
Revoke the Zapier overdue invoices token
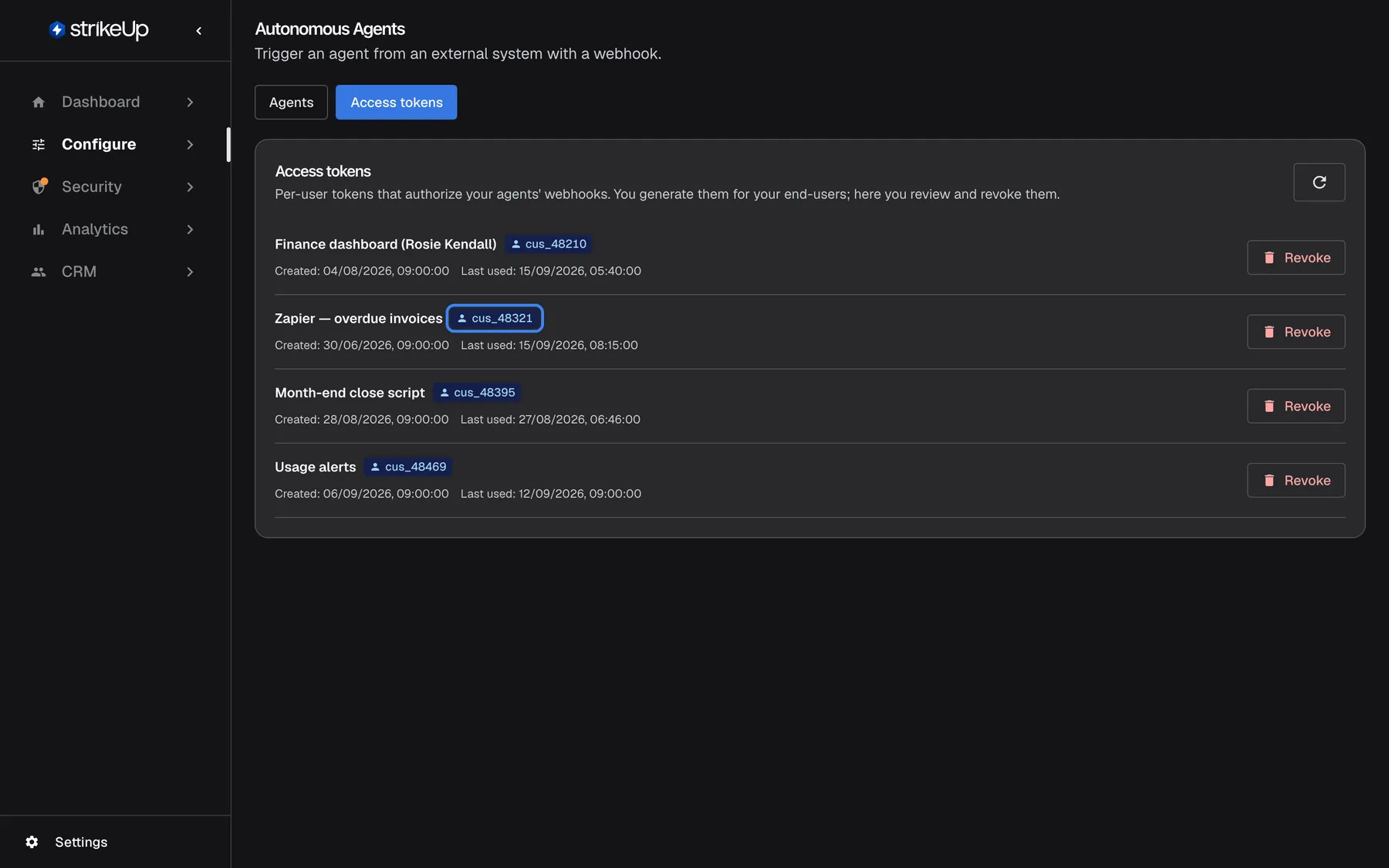click(x=1296, y=332)
